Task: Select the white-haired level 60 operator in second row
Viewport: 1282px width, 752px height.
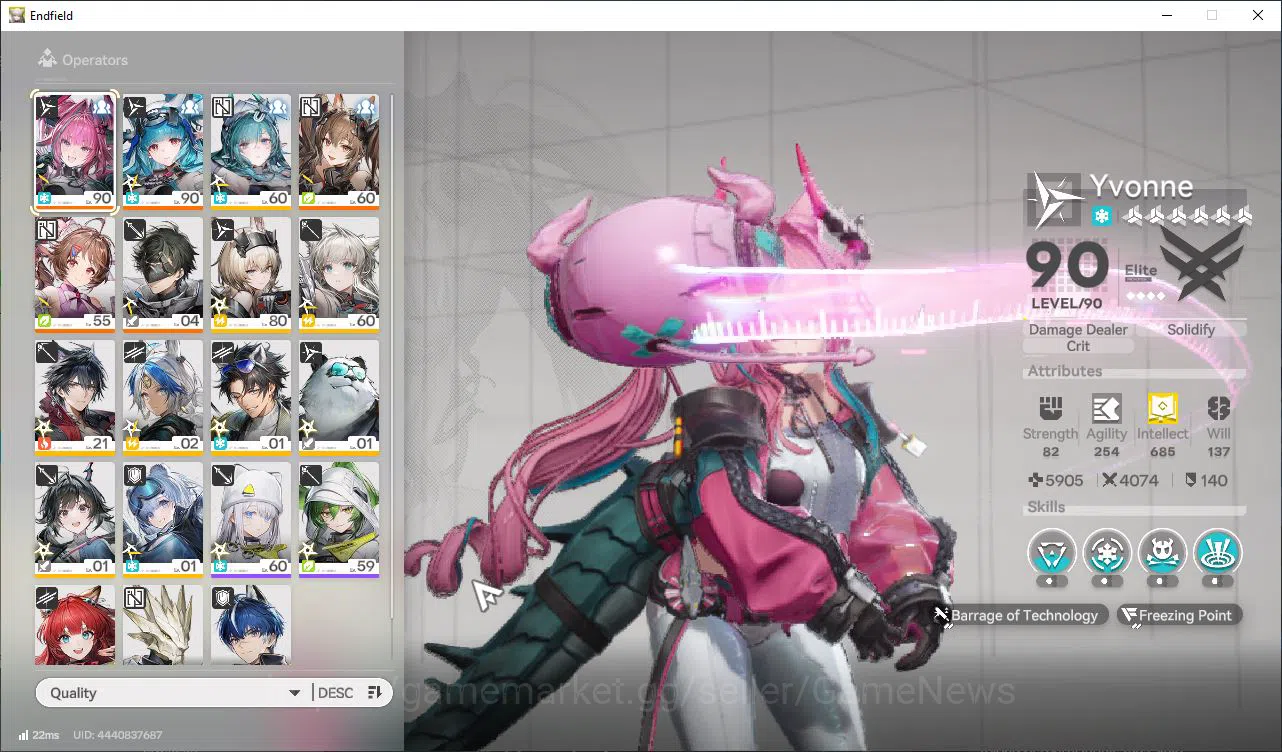Action: (x=339, y=274)
